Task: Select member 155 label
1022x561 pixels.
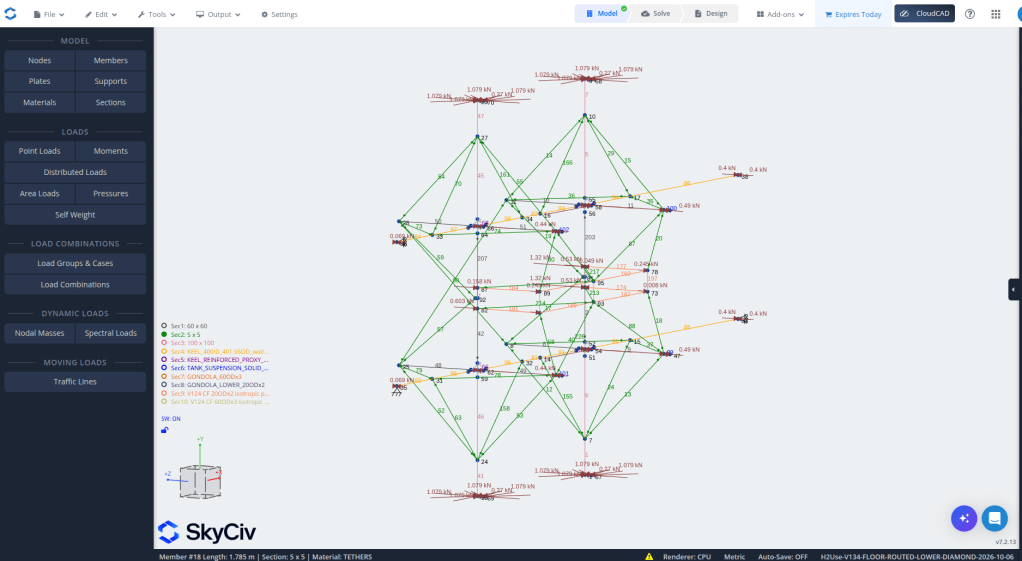Action: (568, 396)
